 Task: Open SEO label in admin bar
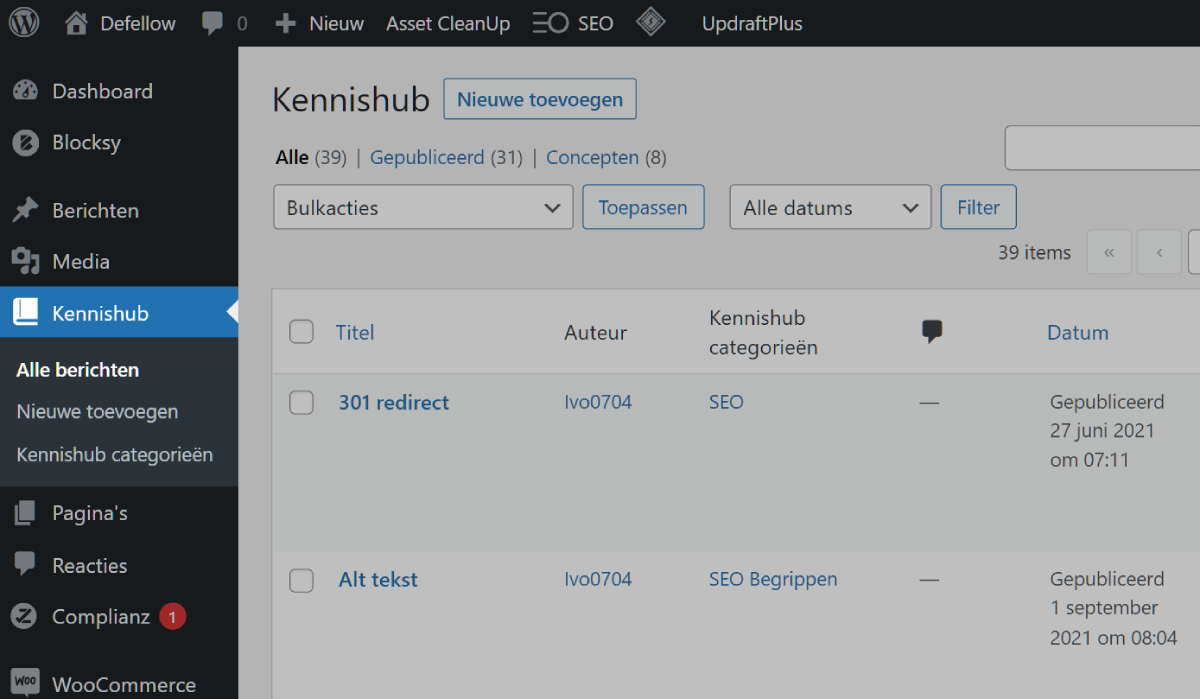[x=595, y=23]
